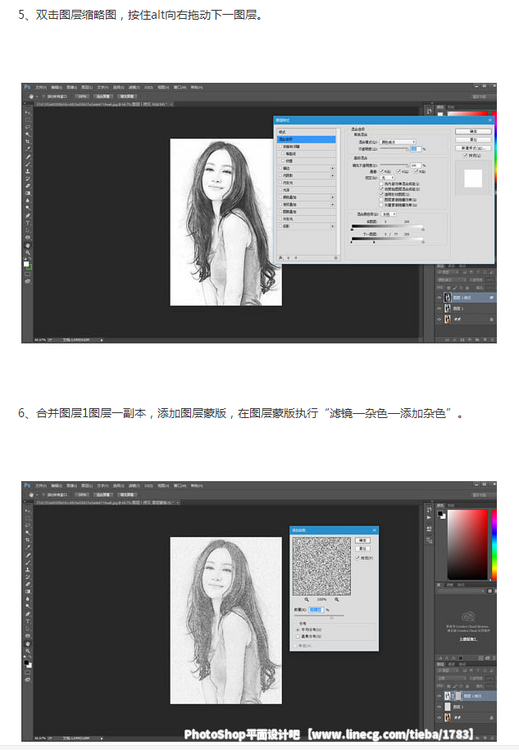Select the Dodge tool in step 6 screenshot
Screen dimensions: 519x750
pos(28,606)
